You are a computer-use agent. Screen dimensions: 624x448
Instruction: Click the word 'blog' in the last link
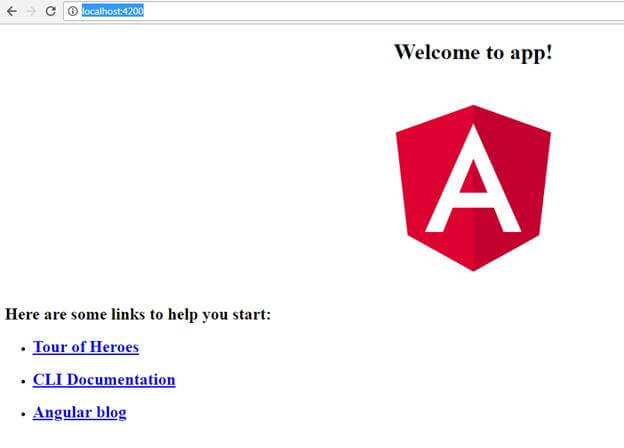[111, 413]
